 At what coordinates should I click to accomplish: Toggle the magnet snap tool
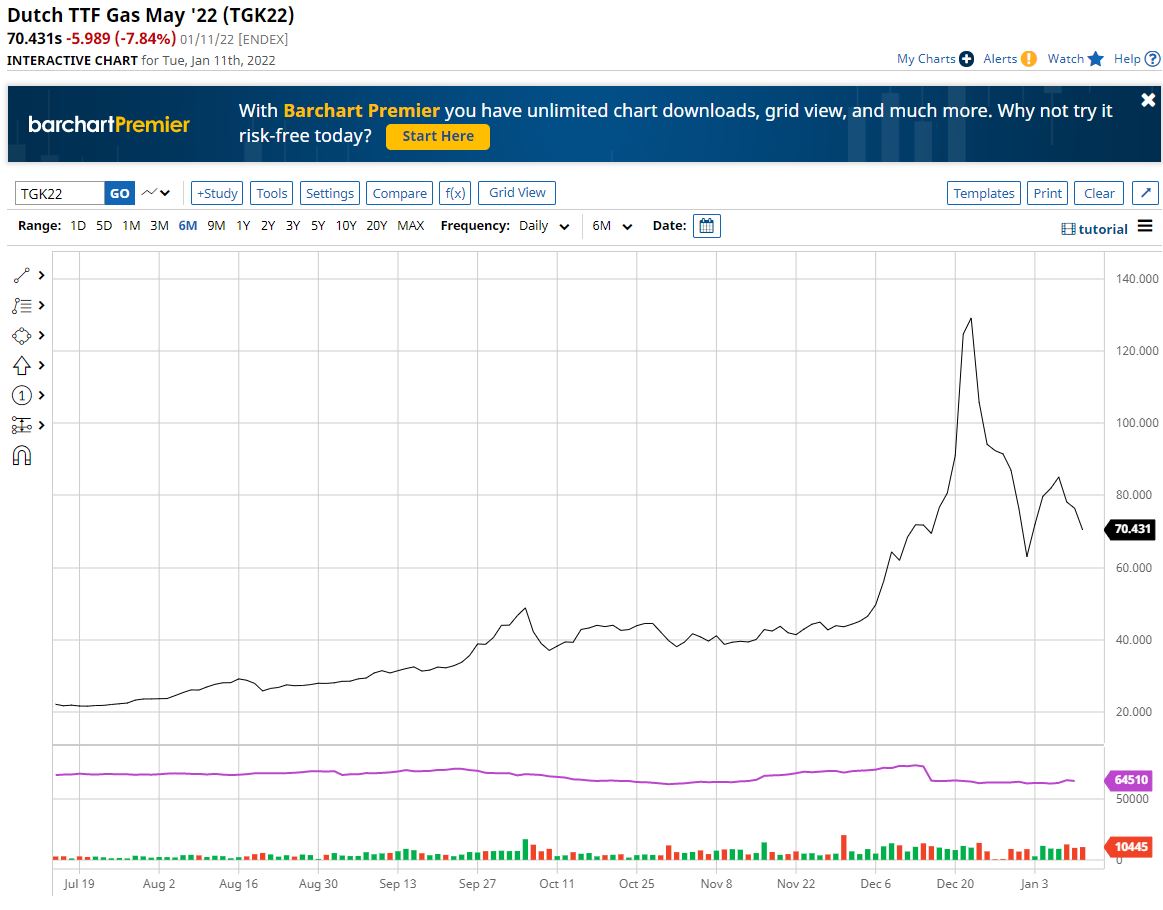(x=22, y=455)
